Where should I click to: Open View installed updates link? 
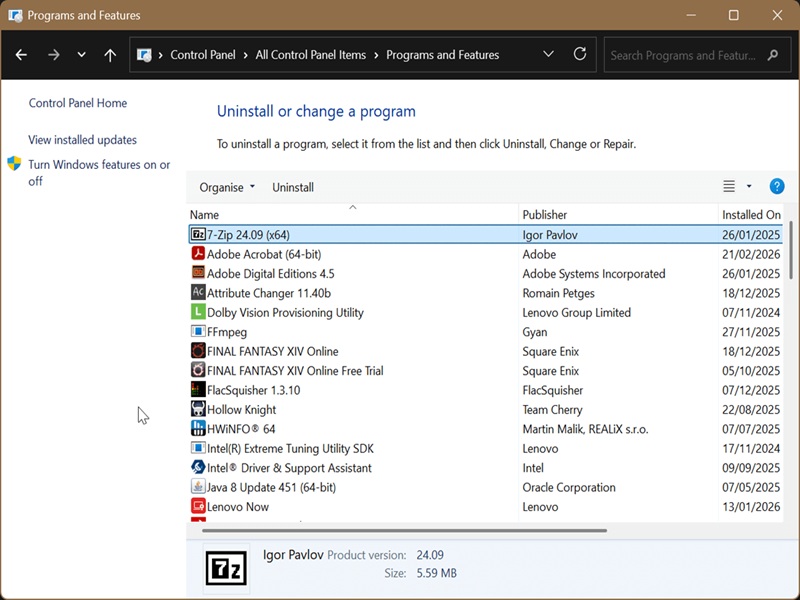tap(83, 140)
